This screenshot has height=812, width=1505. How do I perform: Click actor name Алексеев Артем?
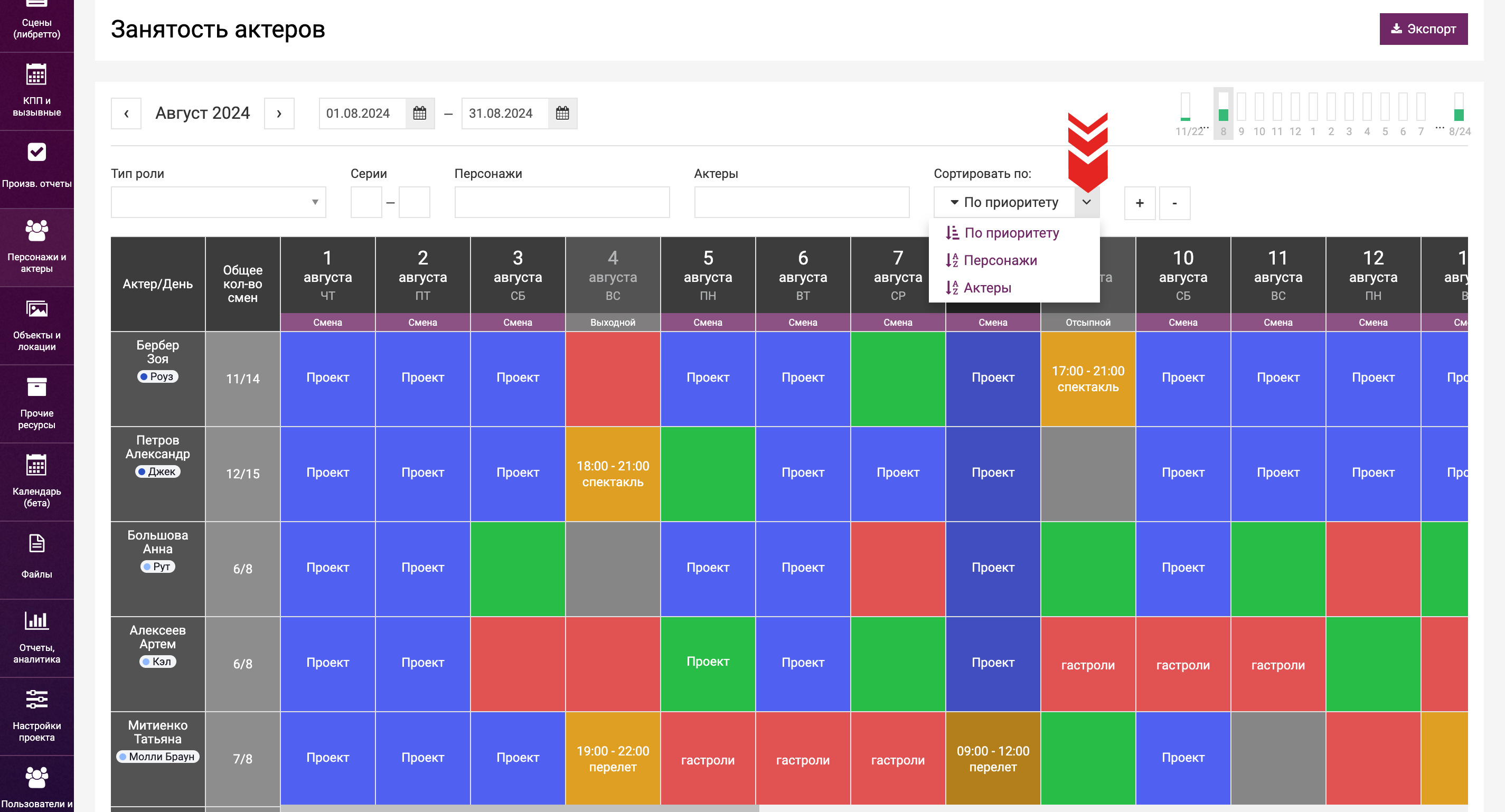[158, 637]
